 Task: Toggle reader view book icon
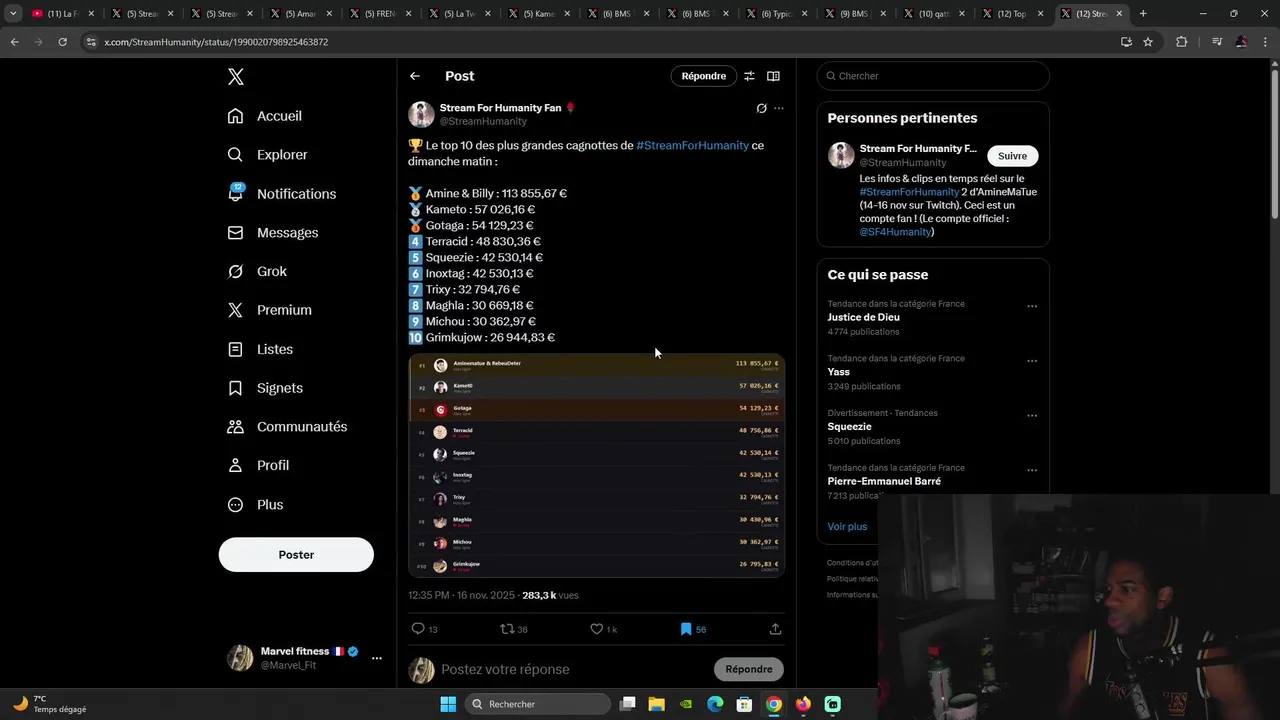point(773,76)
